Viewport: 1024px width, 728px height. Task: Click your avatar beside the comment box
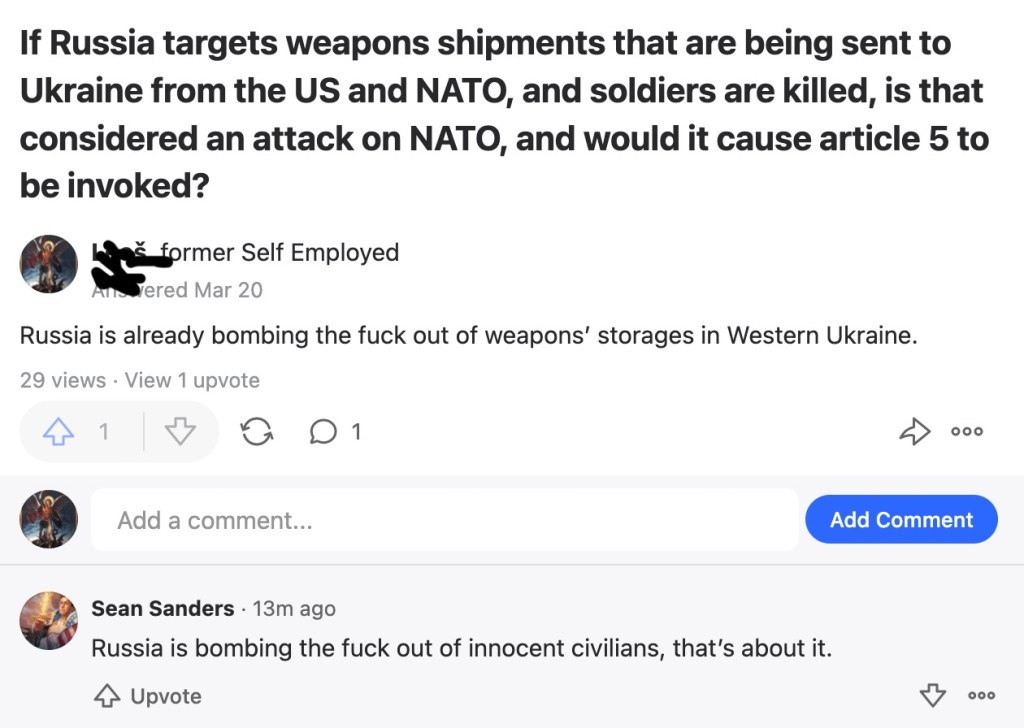tap(48, 519)
